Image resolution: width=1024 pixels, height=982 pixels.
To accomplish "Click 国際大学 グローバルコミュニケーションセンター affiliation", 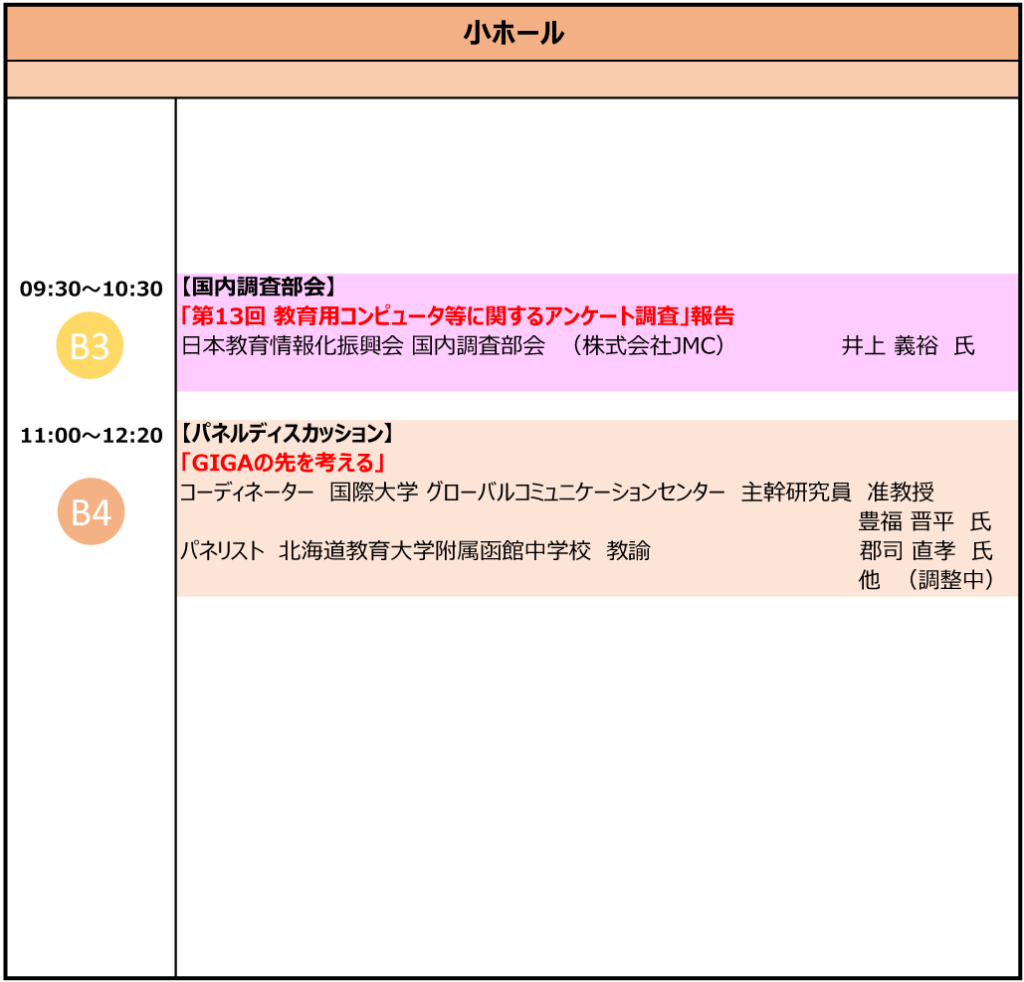I will click(x=527, y=492).
